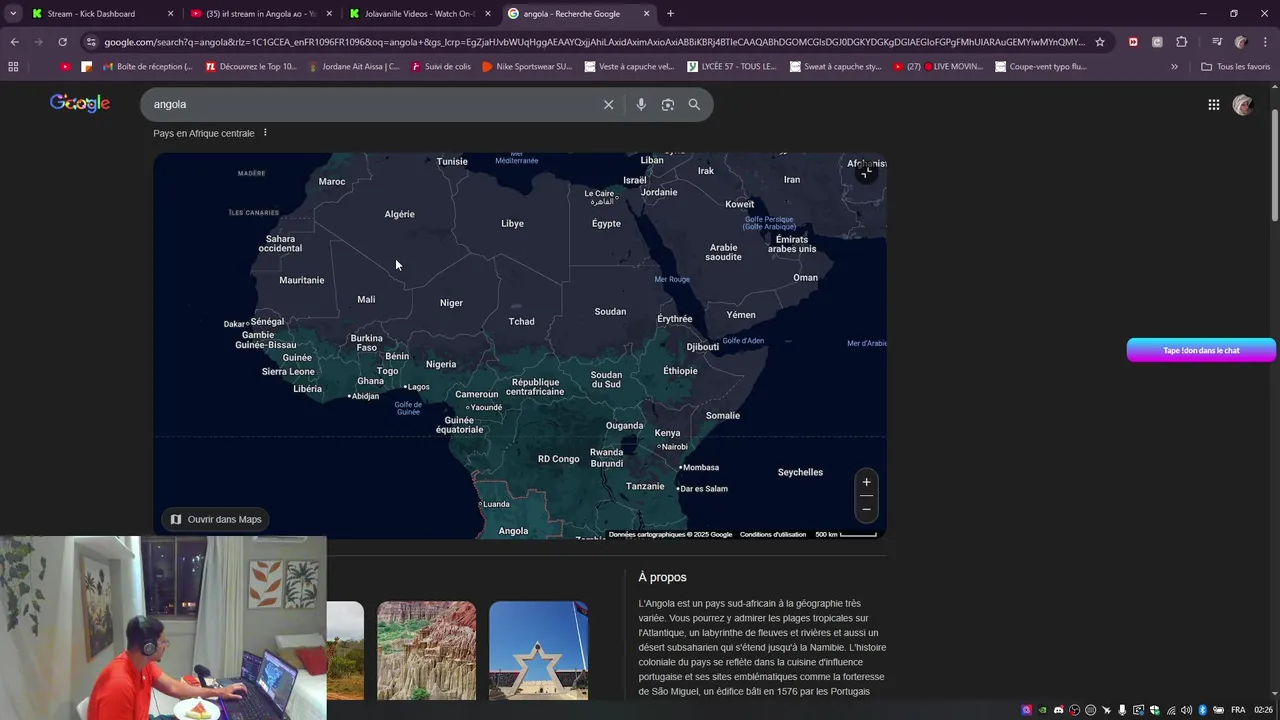
Task: Show more bookmarks overflow chevron
Action: (x=1174, y=66)
